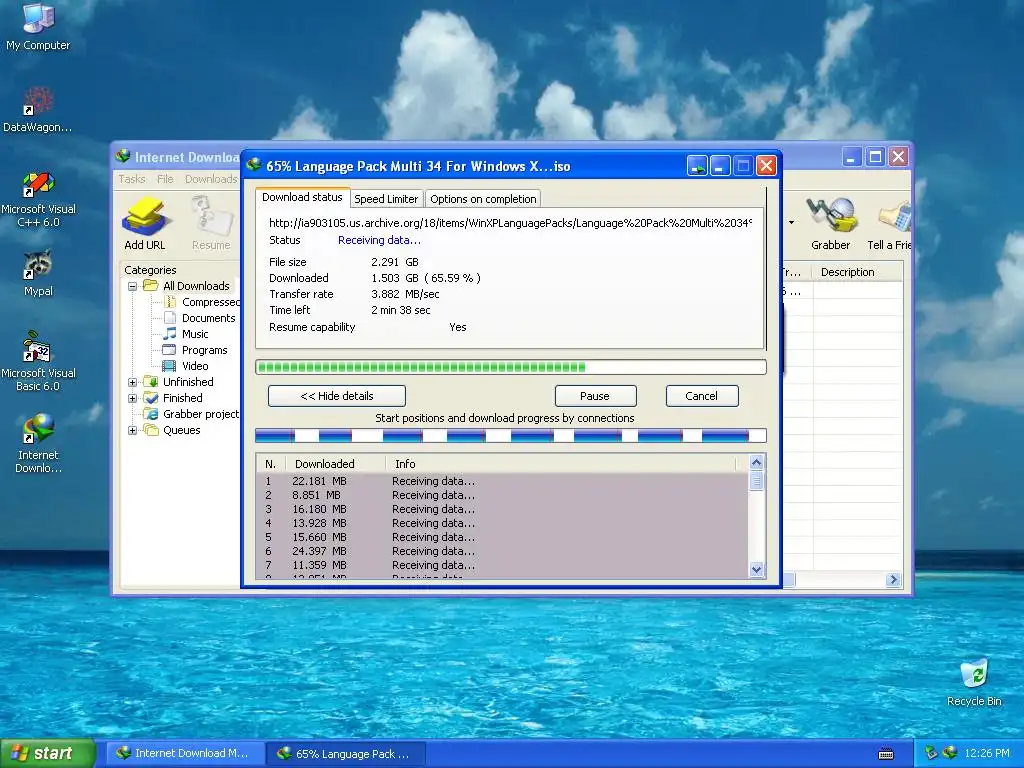Open toolbar overflow dropdown arrow near Grabber
Screen dimensions: 1024x768
point(791,223)
